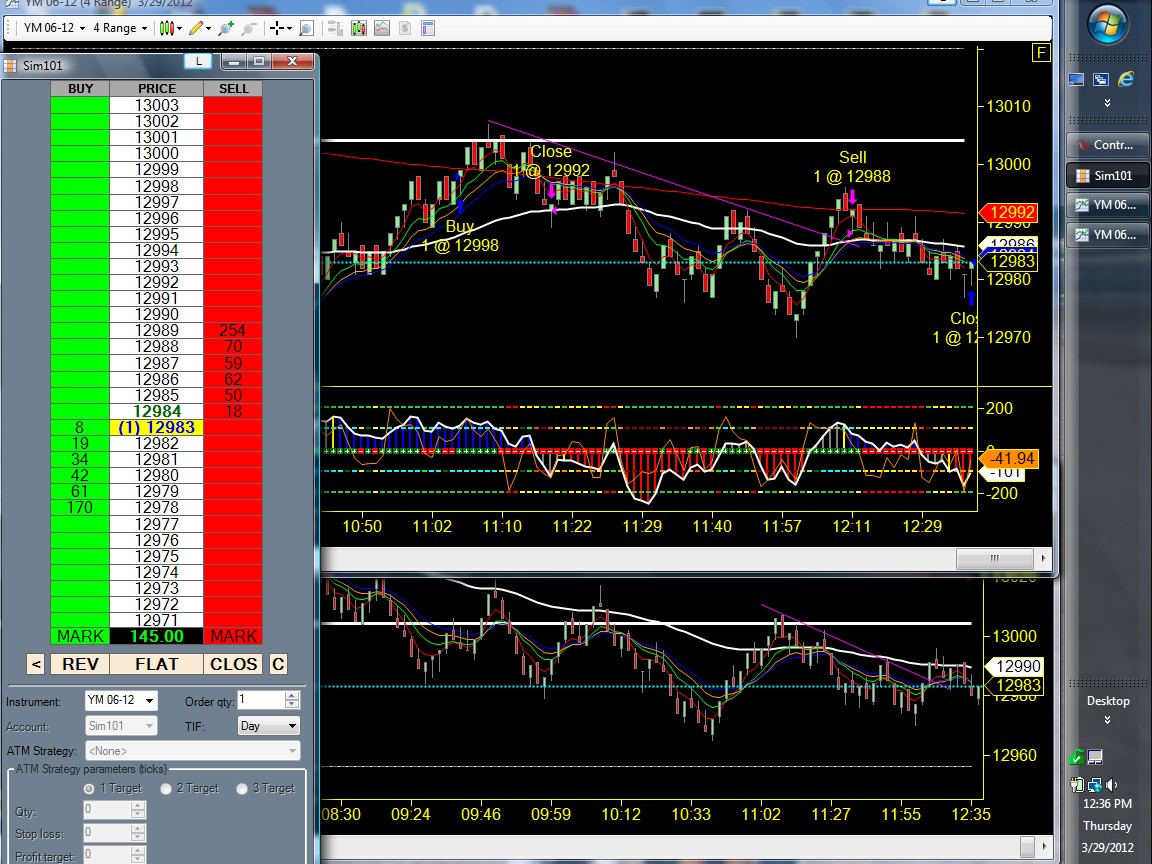Click the upper chart horizontal scrollbar thumb
The height and width of the screenshot is (864, 1152).
point(994,558)
